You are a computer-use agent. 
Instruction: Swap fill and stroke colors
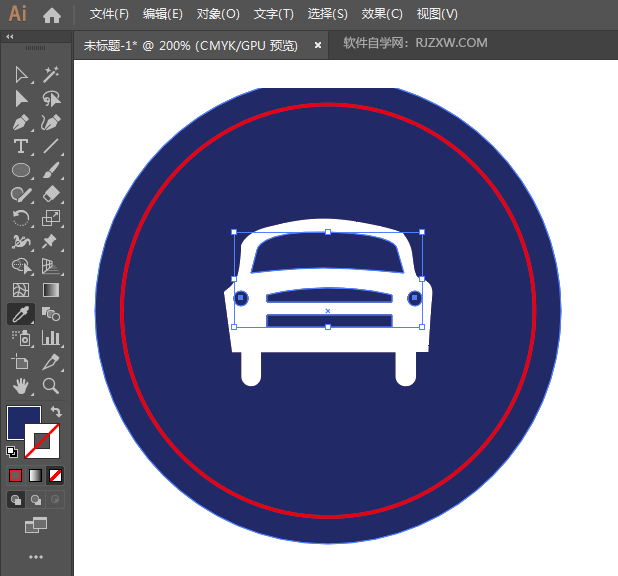(x=56, y=412)
